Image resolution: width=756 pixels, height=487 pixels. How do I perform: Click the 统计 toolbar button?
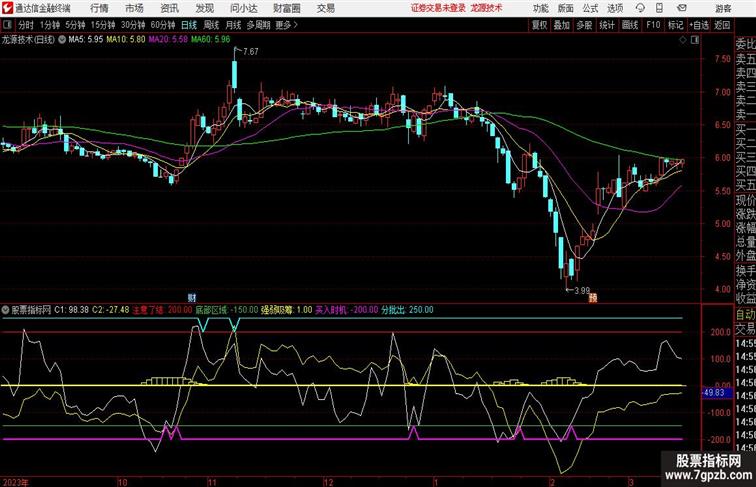[607, 25]
